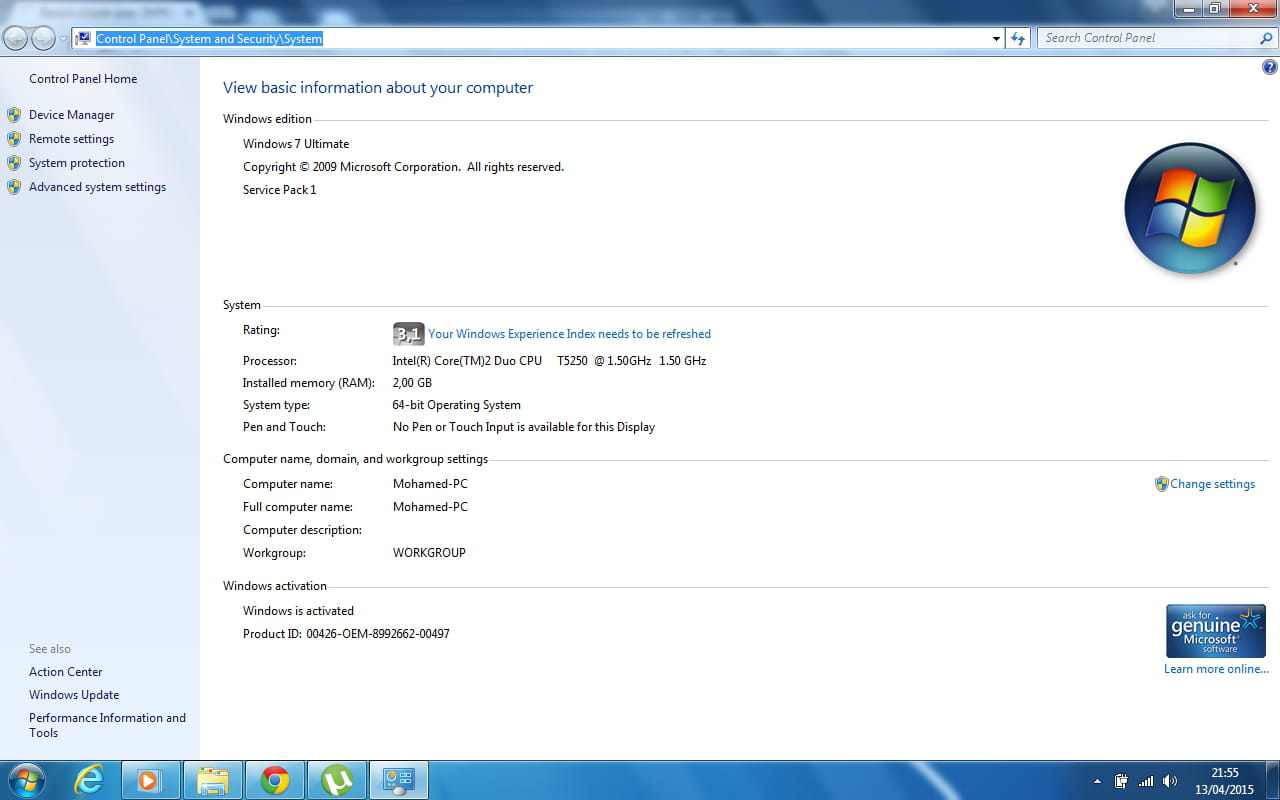Click the volume speaker tray icon
This screenshot has width=1280, height=800.
point(1170,781)
